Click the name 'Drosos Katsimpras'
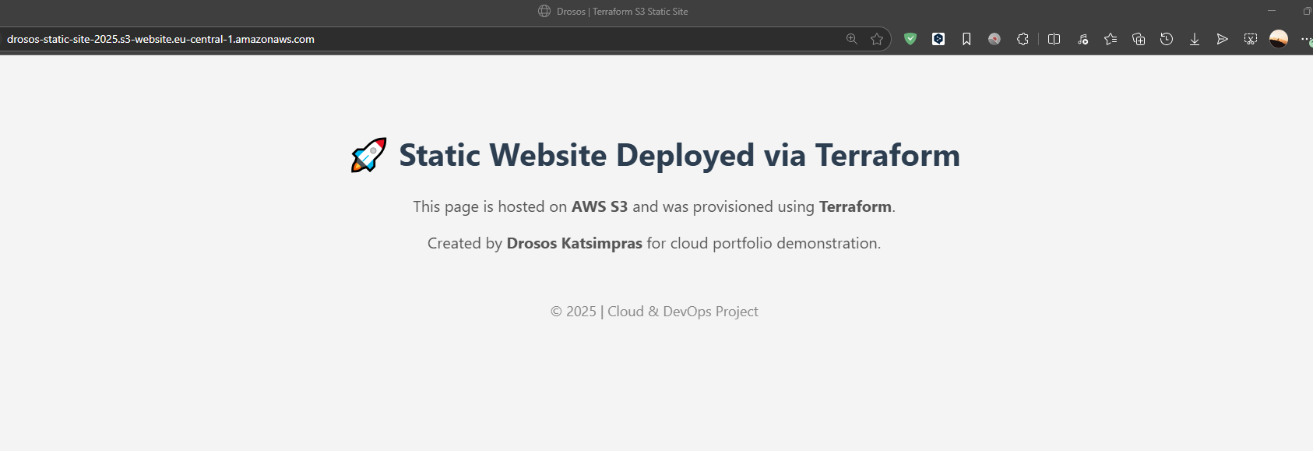The image size is (1313, 451). pyautogui.click(x=575, y=243)
